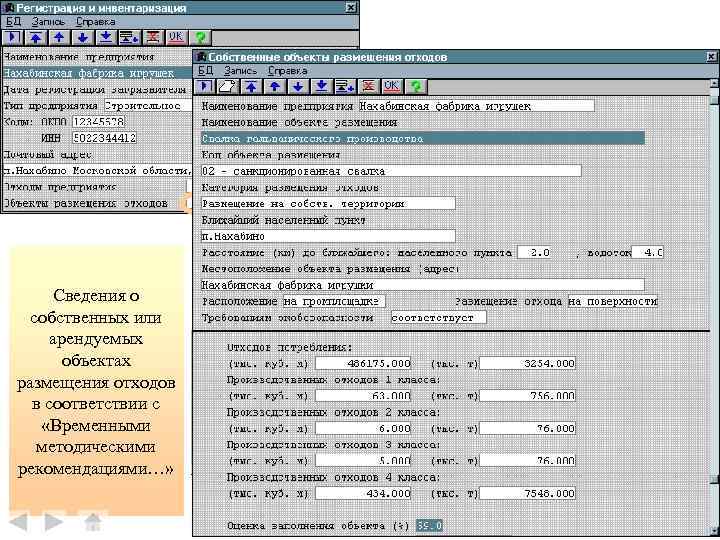Open Запись menu in Регистрация и инвентаризация window
The height and width of the screenshot is (540, 720).
pyautogui.click(x=48, y=22)
